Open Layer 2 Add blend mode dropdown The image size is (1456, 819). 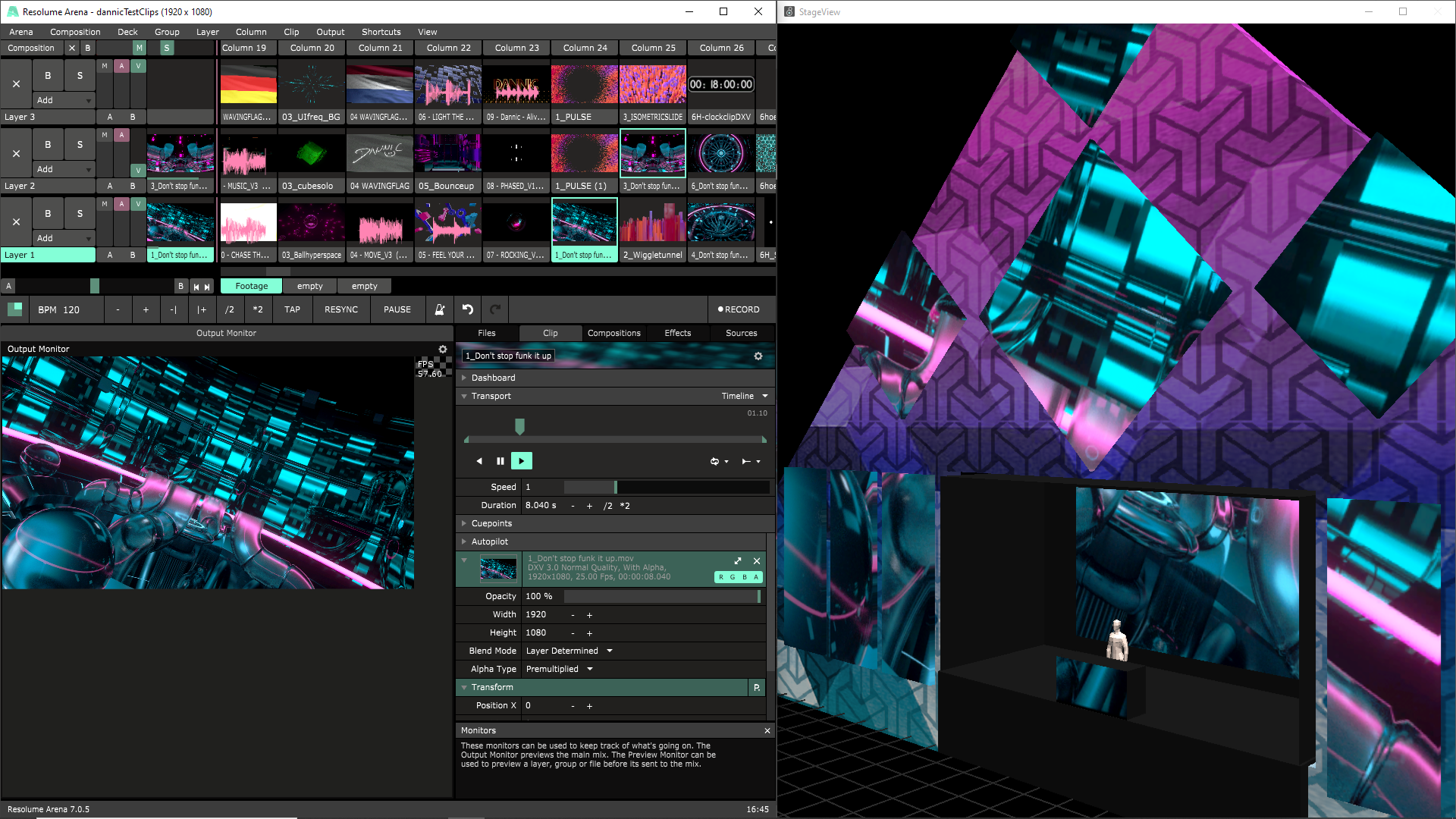click(x=64, y=169)
